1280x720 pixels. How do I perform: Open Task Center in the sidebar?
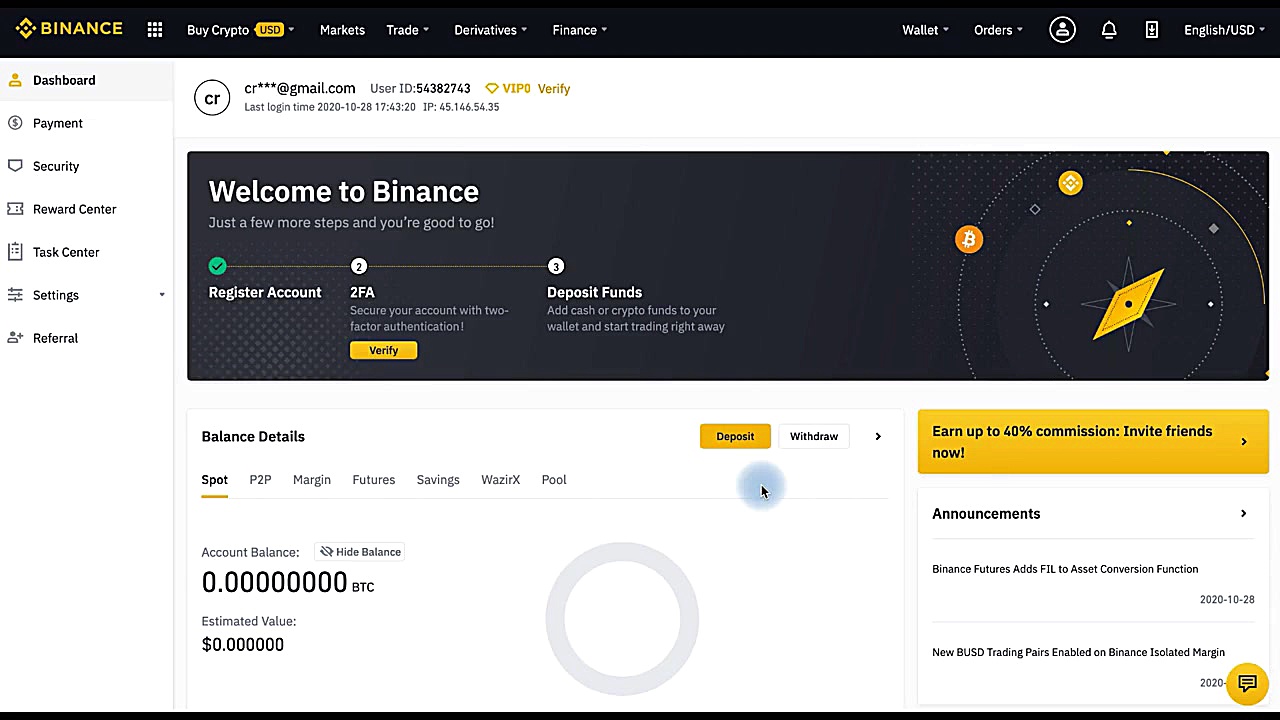(66, 252)
